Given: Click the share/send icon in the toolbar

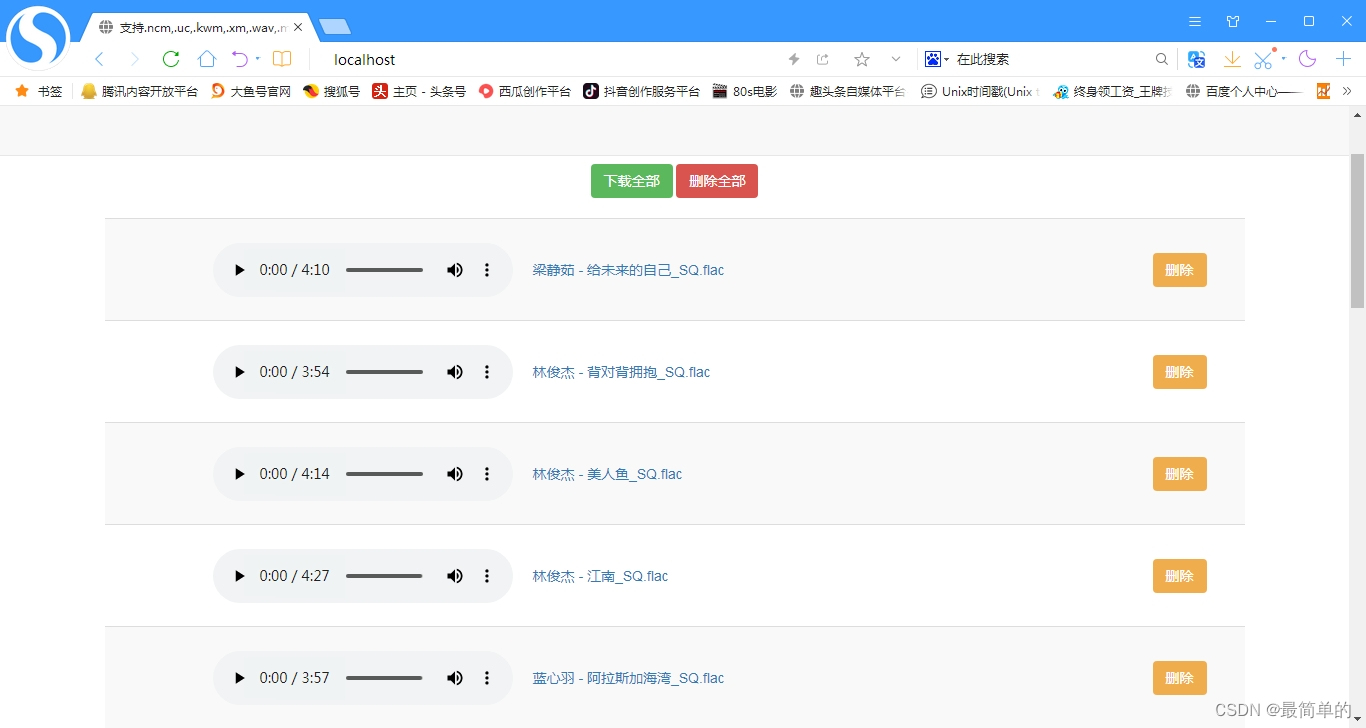Looking at the screenshot, I should (x=822, y=59).
